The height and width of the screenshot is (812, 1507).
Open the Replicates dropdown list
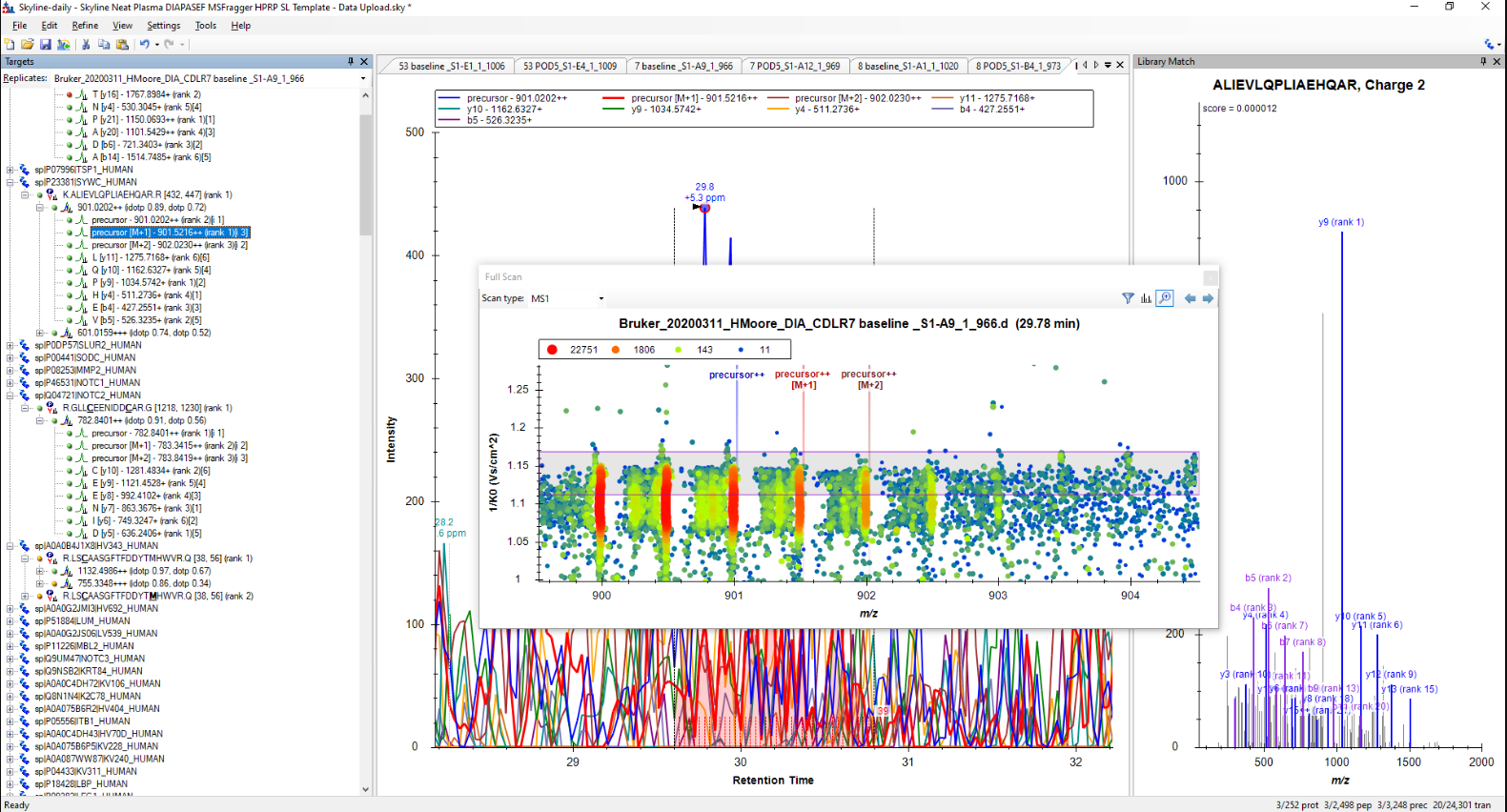[363, 78]
